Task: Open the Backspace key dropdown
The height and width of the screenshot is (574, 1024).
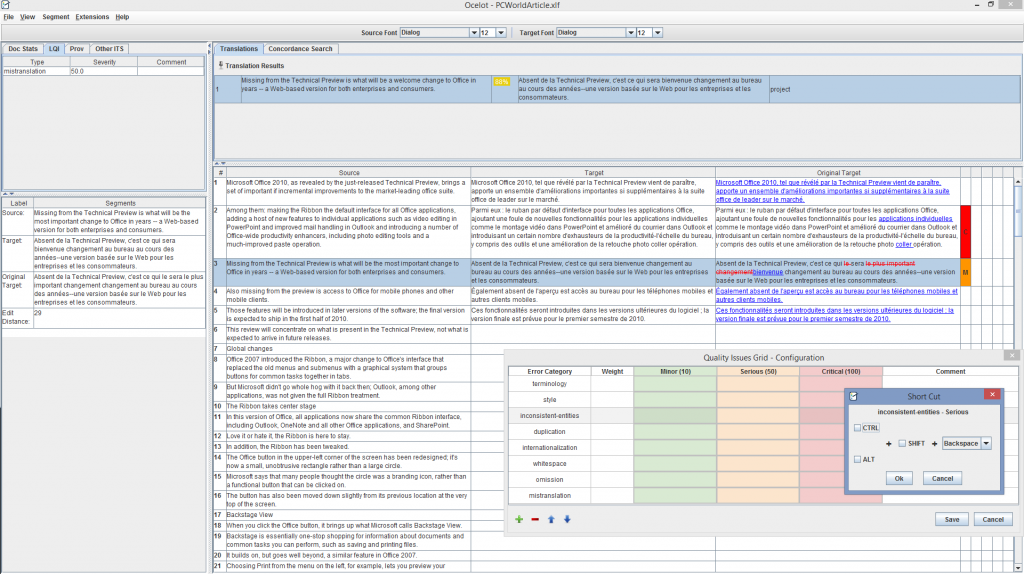Action: 986,443
